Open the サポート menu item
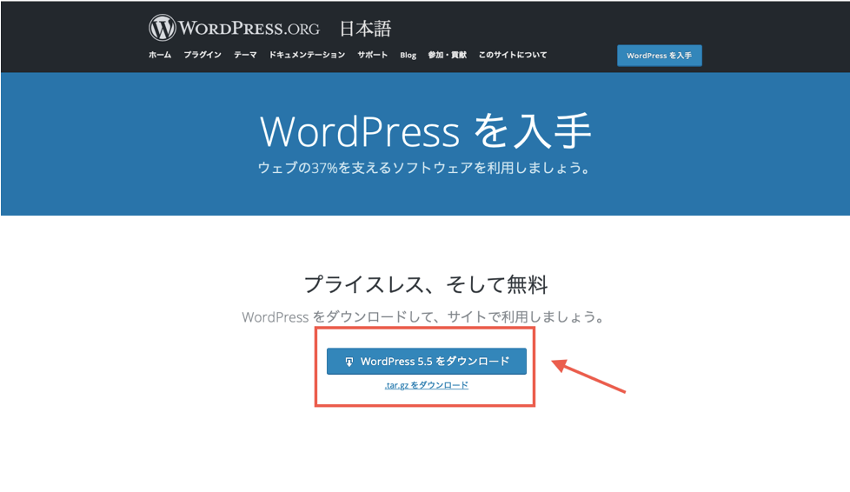The width and height of the screenshot is (850, 492). click(372, 55)
